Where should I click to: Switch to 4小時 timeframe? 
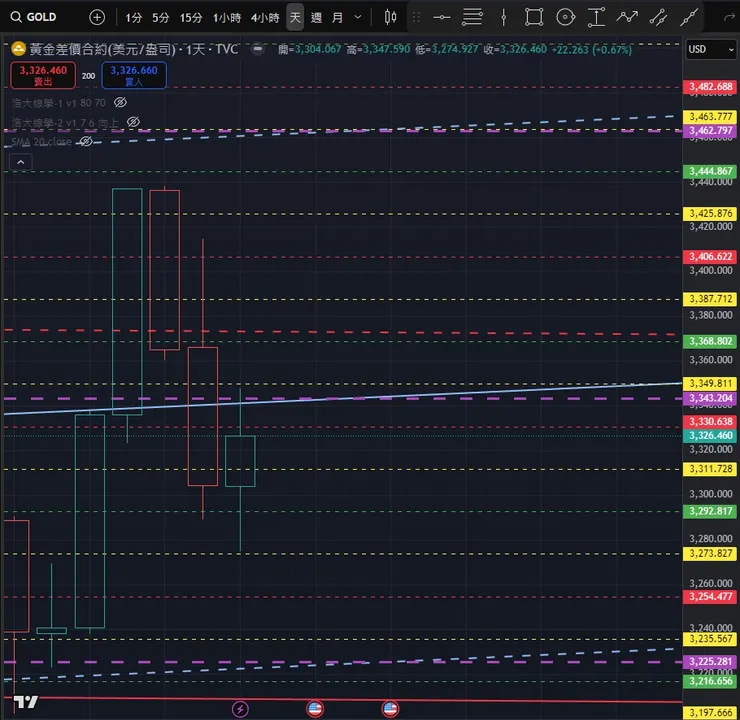(265, 18)
